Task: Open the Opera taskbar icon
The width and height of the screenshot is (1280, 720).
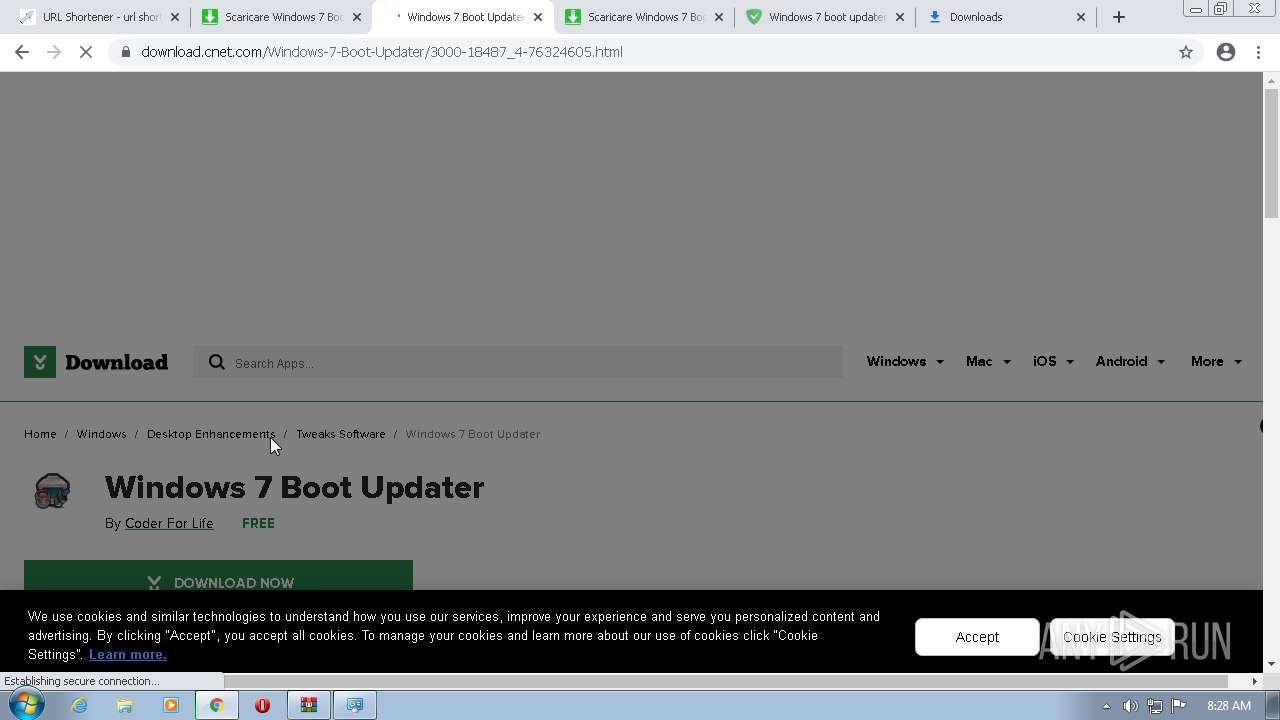Action: [x=262, y=705]
